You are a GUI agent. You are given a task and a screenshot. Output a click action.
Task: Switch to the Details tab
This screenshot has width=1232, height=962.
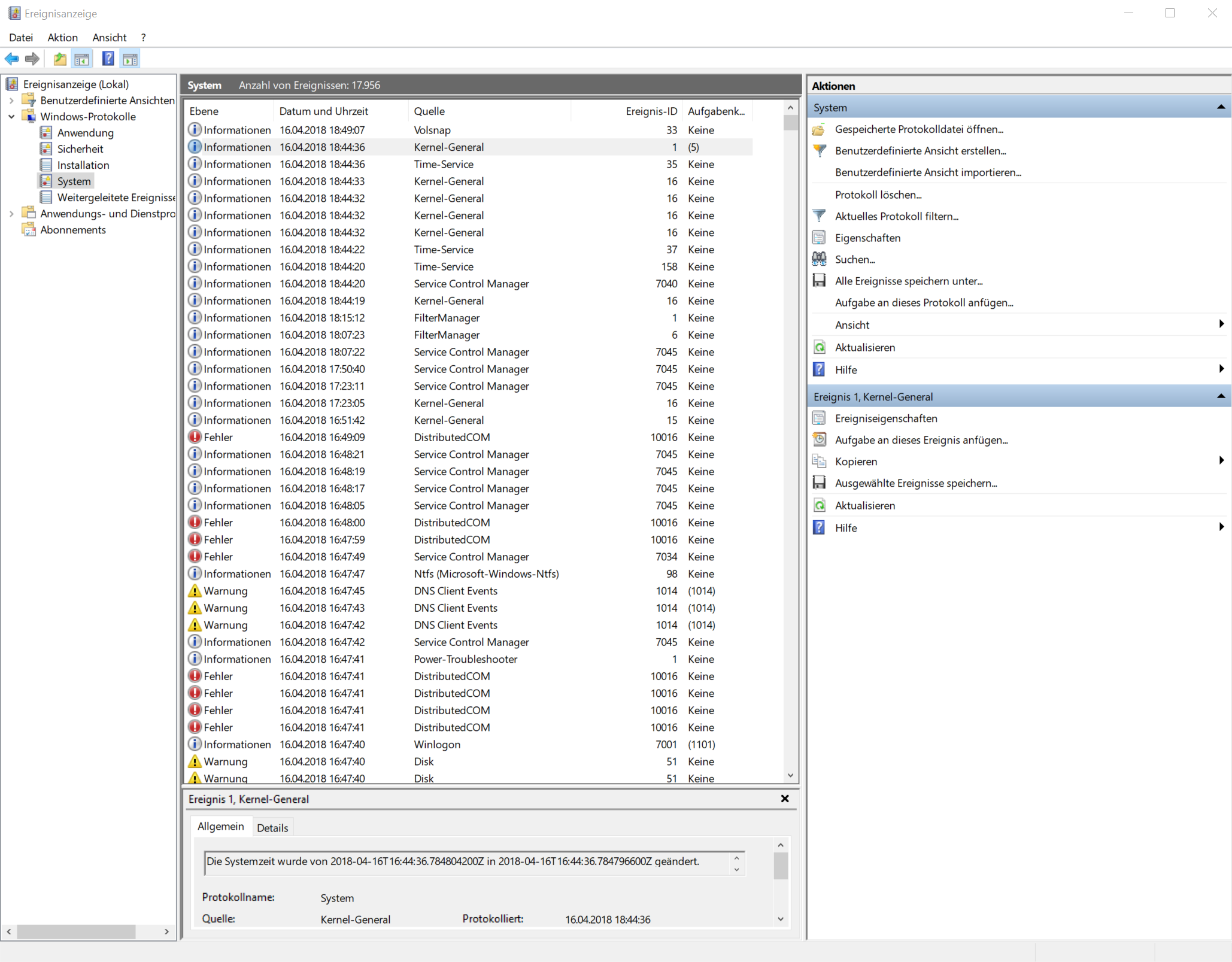coord(272,828)
